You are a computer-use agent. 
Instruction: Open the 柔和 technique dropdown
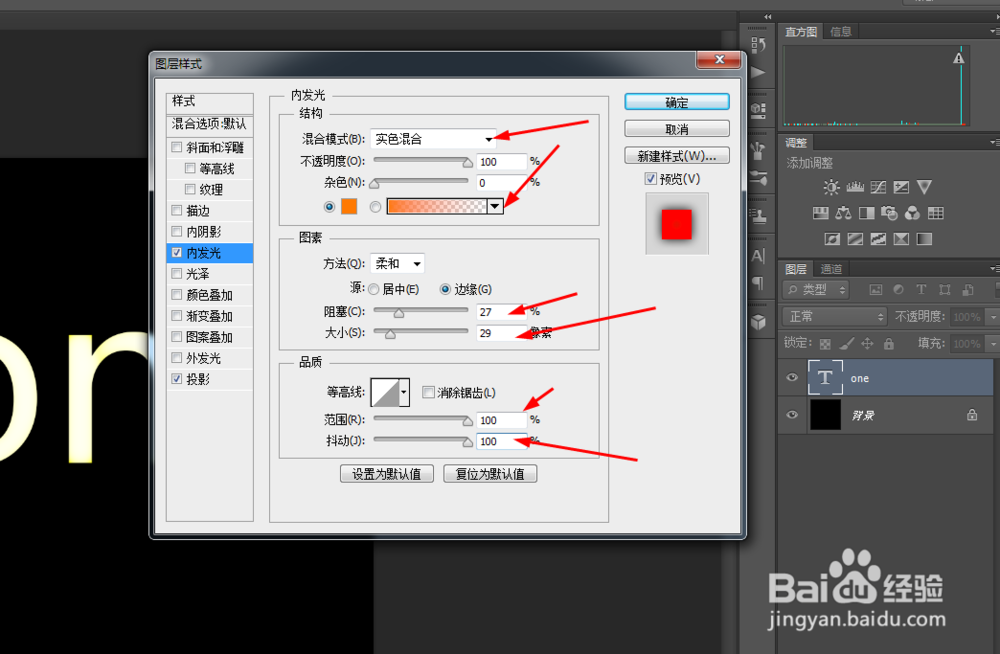397,263
